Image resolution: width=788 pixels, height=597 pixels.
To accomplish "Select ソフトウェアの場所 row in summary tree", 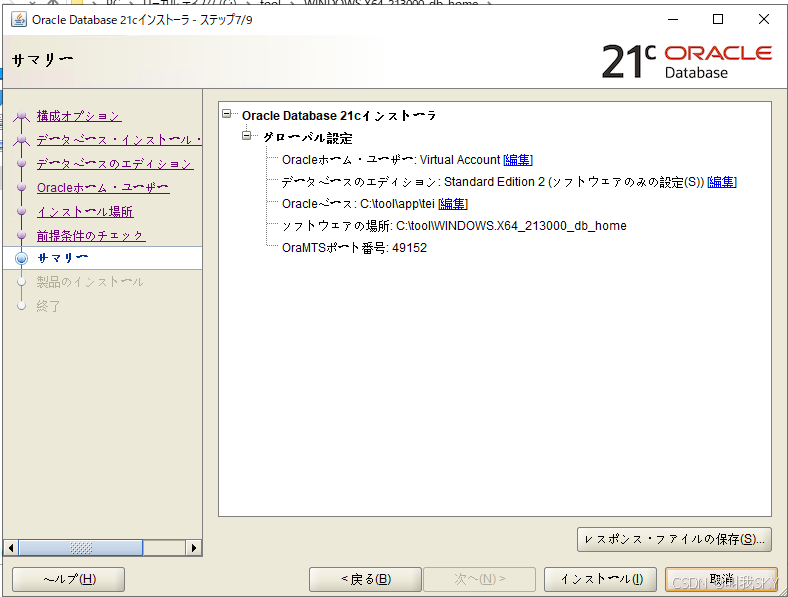I will pyautogui.click(x=454, y=226).
